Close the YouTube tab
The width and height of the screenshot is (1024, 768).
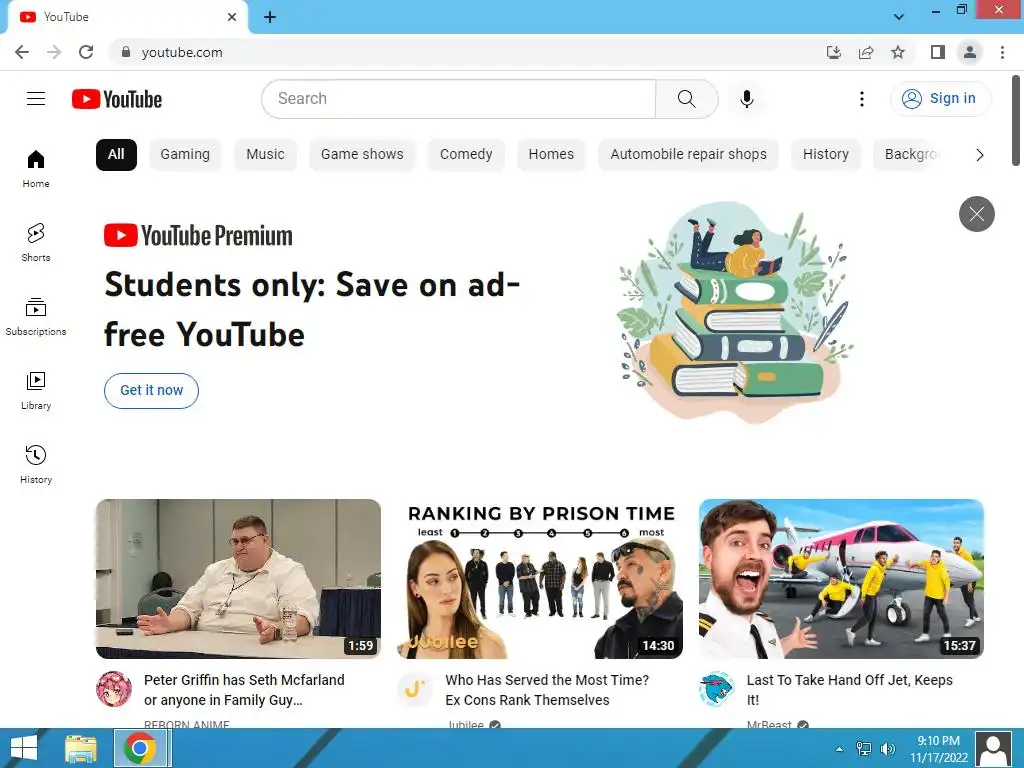coord(232,17)
